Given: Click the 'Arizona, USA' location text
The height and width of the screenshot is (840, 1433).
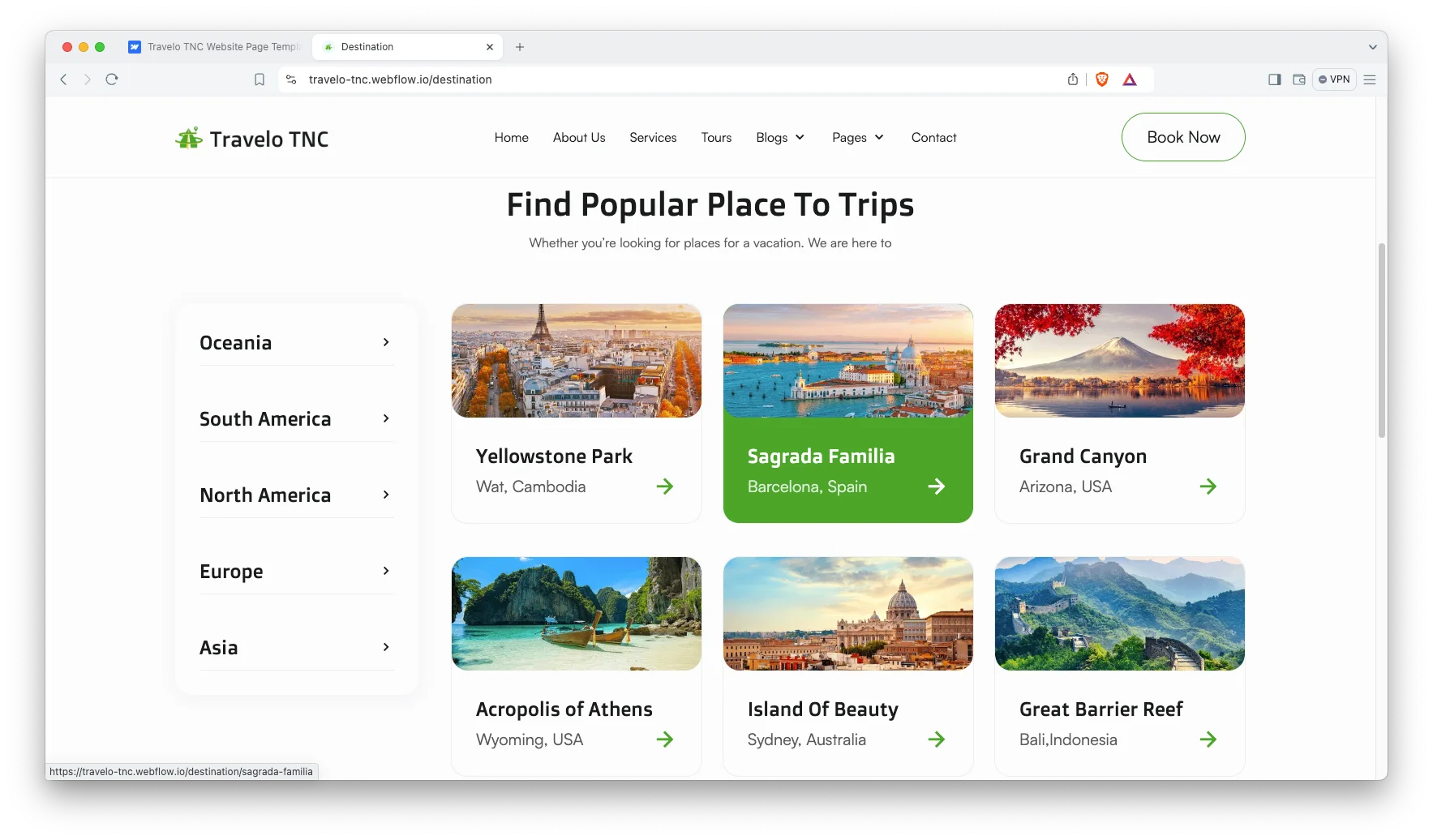Looking at the screenshot, I should (1065, 486).
